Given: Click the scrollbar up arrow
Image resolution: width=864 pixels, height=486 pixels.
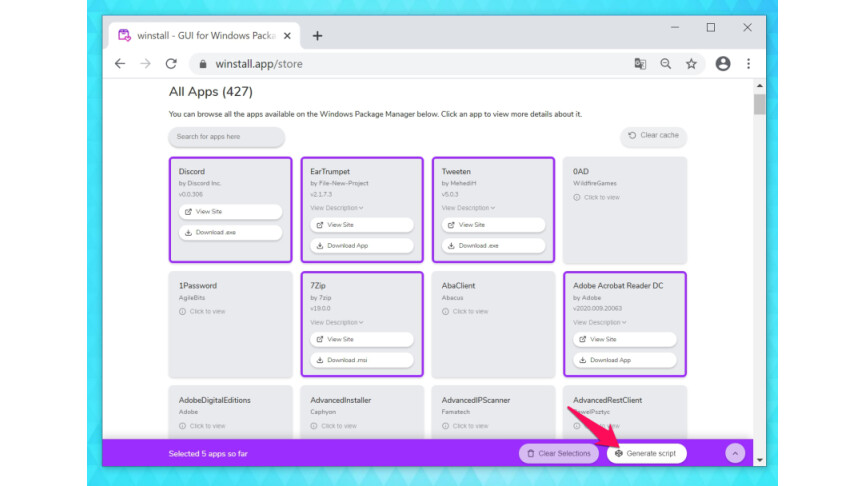Looking at the screenshot, I should [x=760, y=86].
